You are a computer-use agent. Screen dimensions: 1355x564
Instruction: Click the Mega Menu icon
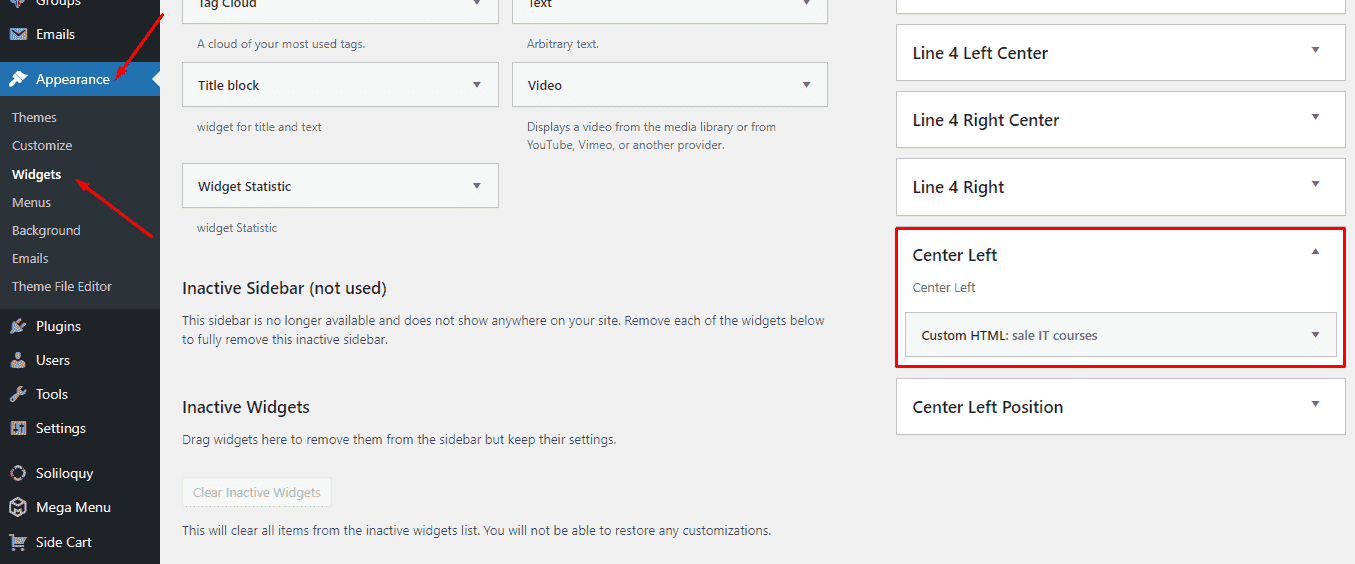pyautogui.click(x=18, y=507)
